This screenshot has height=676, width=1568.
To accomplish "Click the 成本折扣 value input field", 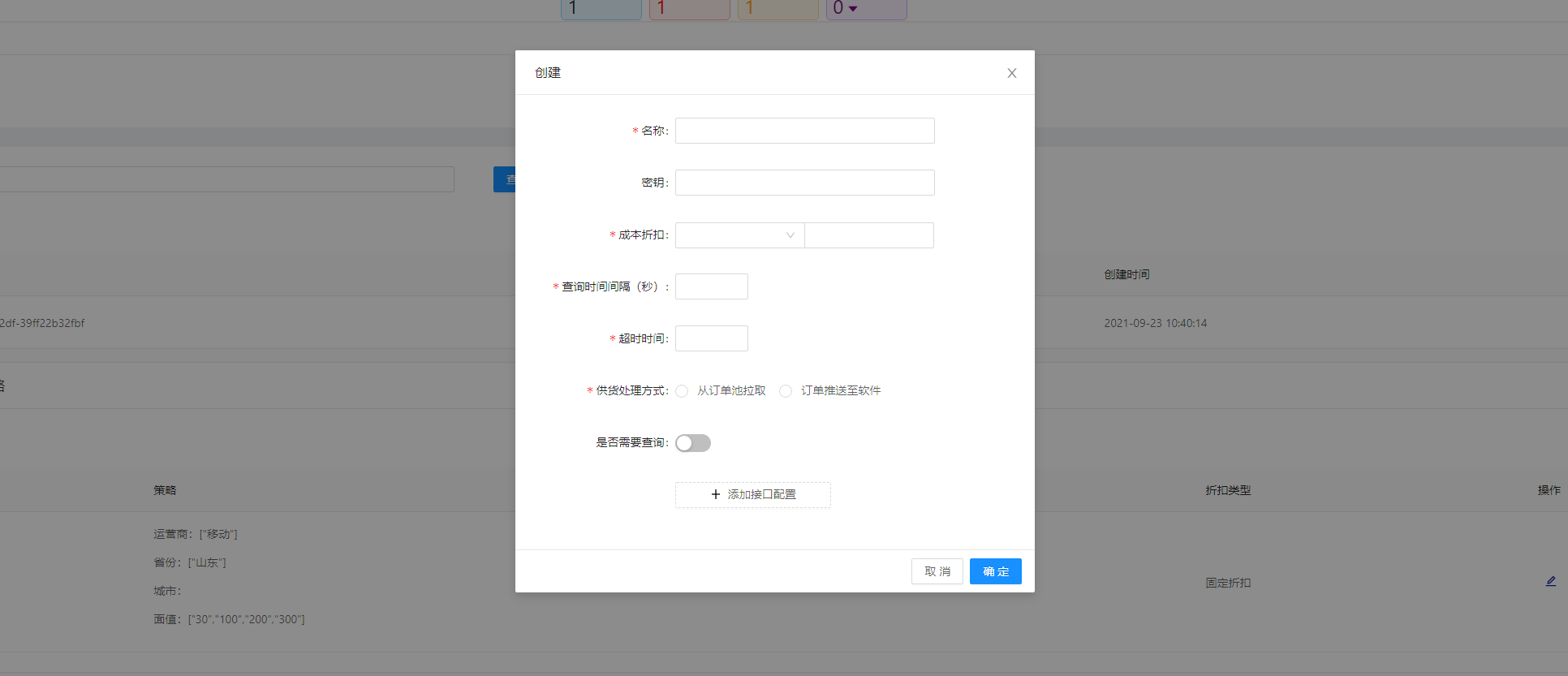I will click(869, 235).
